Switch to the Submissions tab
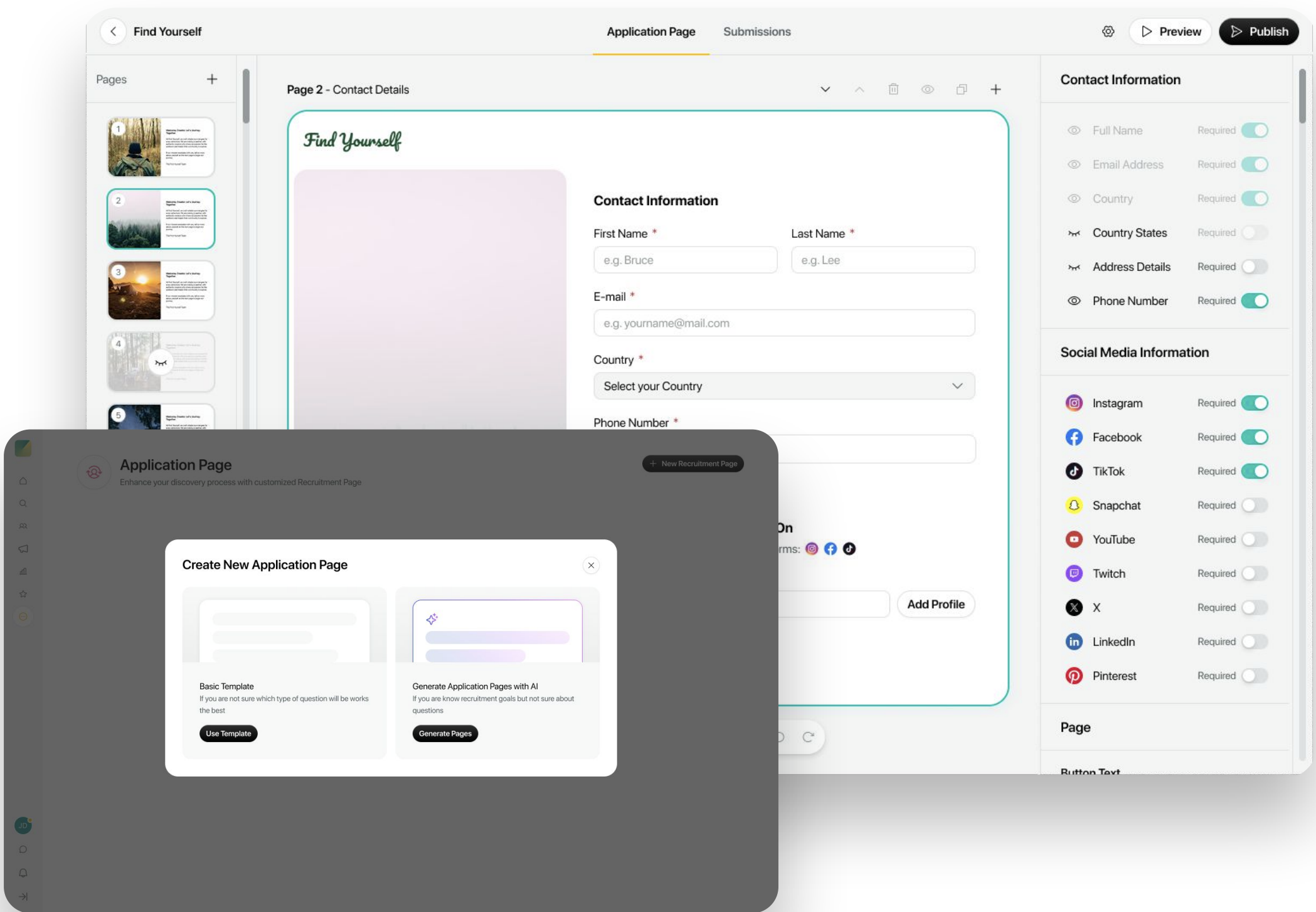This screenshot has width=1316, height=912. tap(756, 31)
